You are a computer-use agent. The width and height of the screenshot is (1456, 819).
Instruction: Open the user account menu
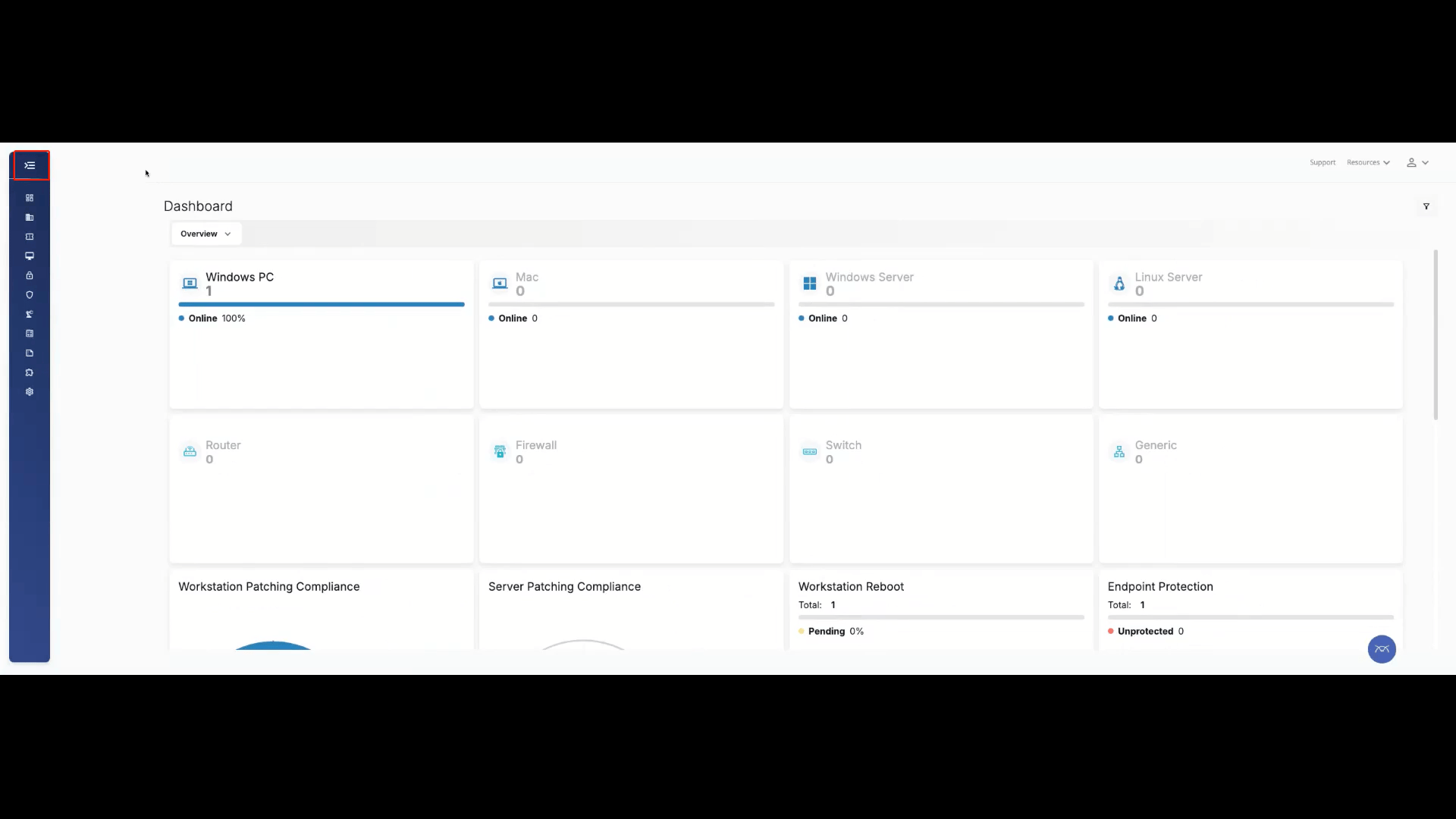coord(1417,162)
